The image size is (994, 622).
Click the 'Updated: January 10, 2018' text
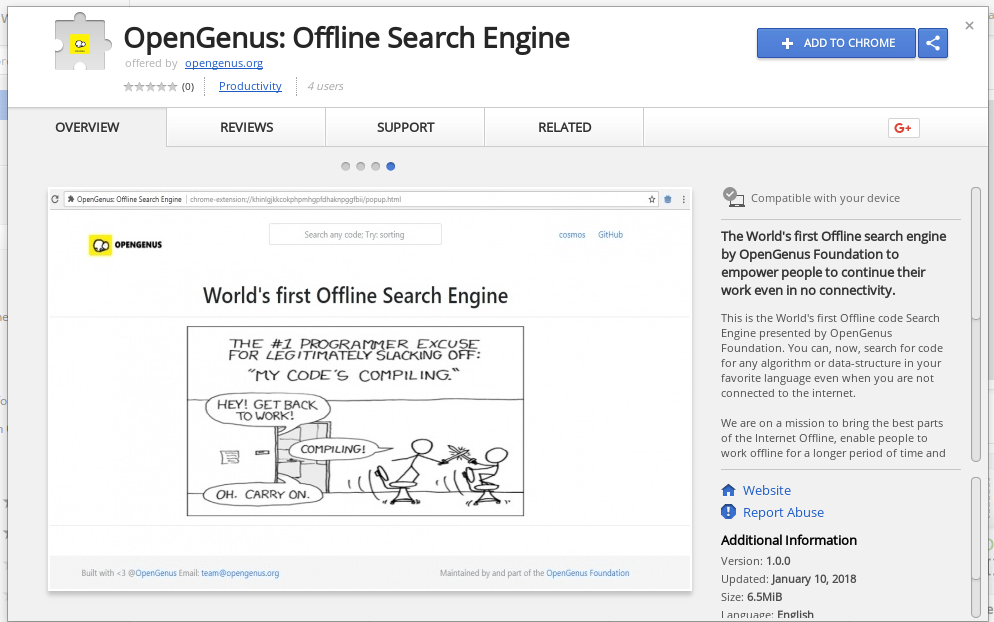click(789, 579)
